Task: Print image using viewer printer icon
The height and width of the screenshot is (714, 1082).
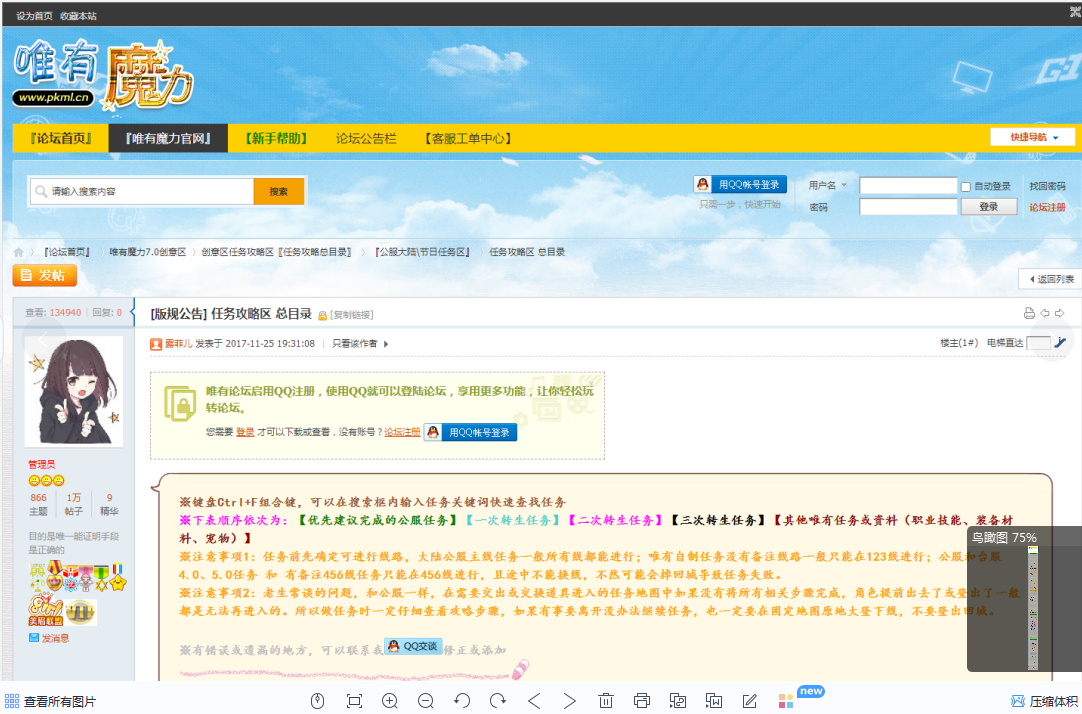Action: (x=642, y=701)
